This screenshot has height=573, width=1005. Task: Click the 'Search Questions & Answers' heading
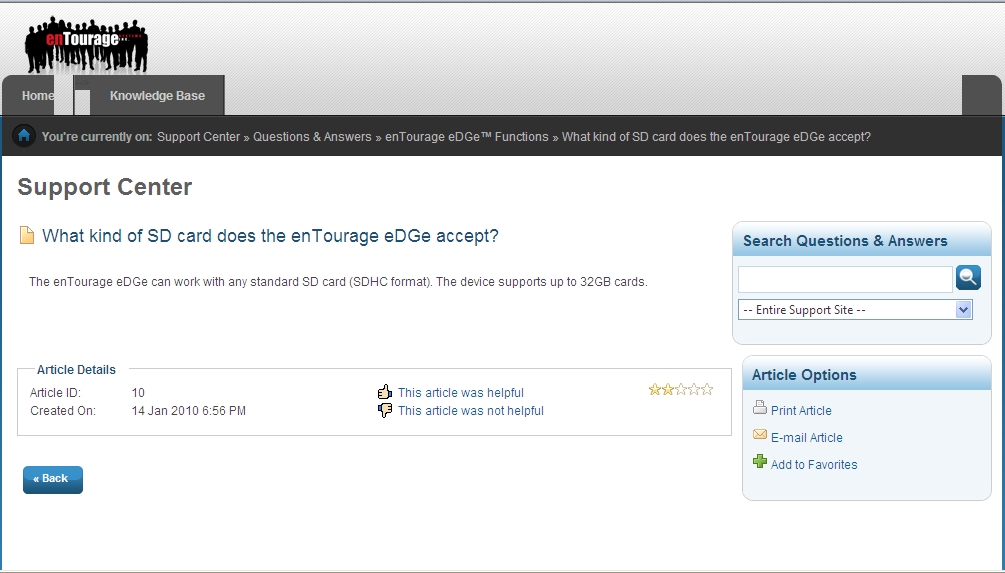coord(845,241)
